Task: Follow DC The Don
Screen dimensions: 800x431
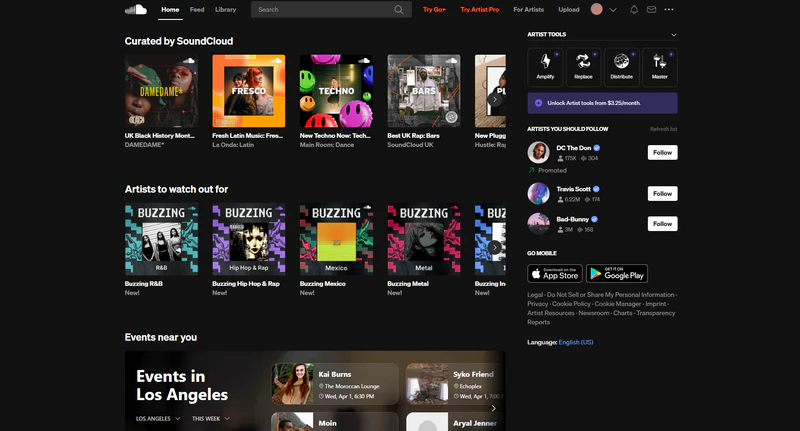Action: [662, 153]
